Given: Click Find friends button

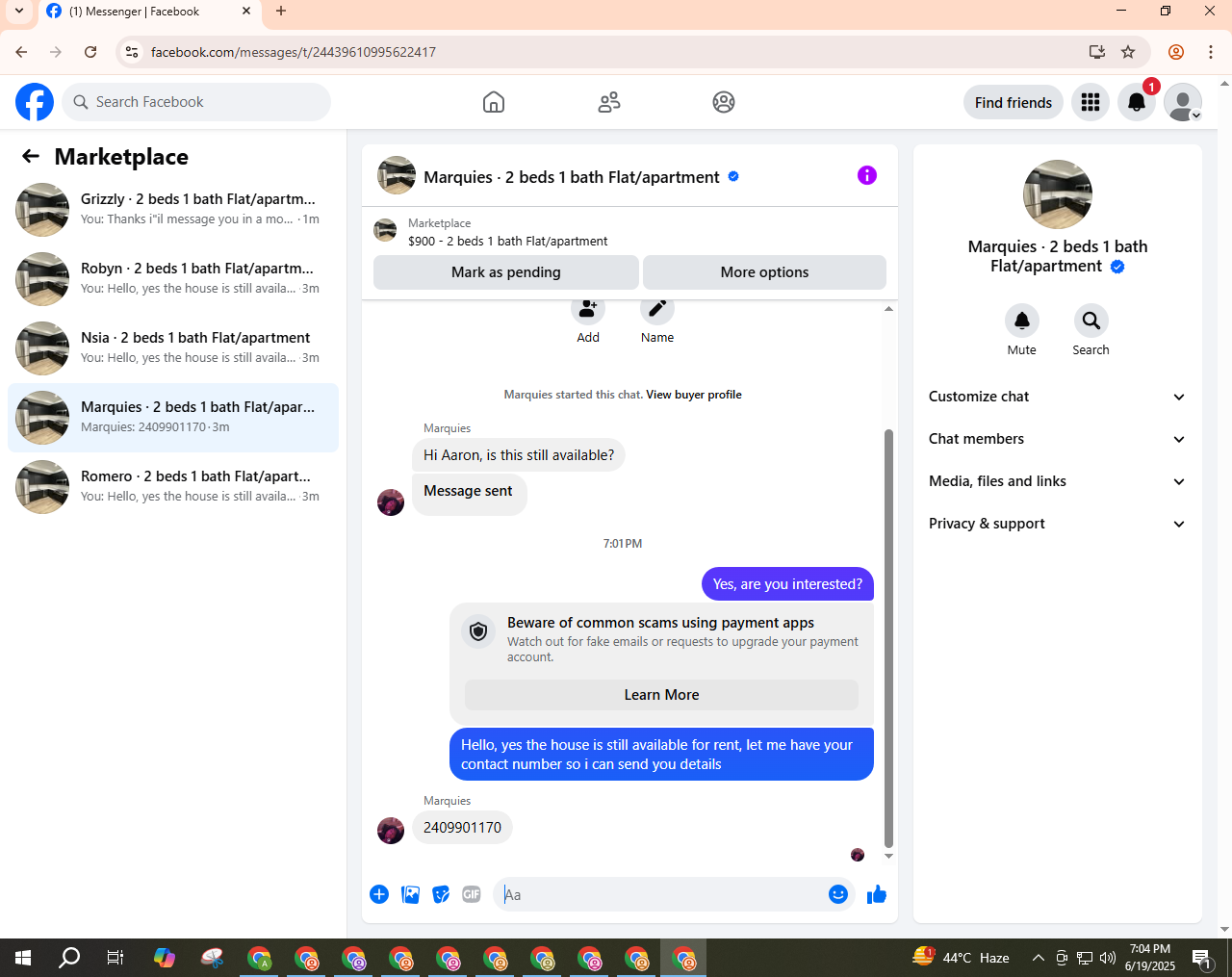Looking at the screenshot, I should 1014,102.
